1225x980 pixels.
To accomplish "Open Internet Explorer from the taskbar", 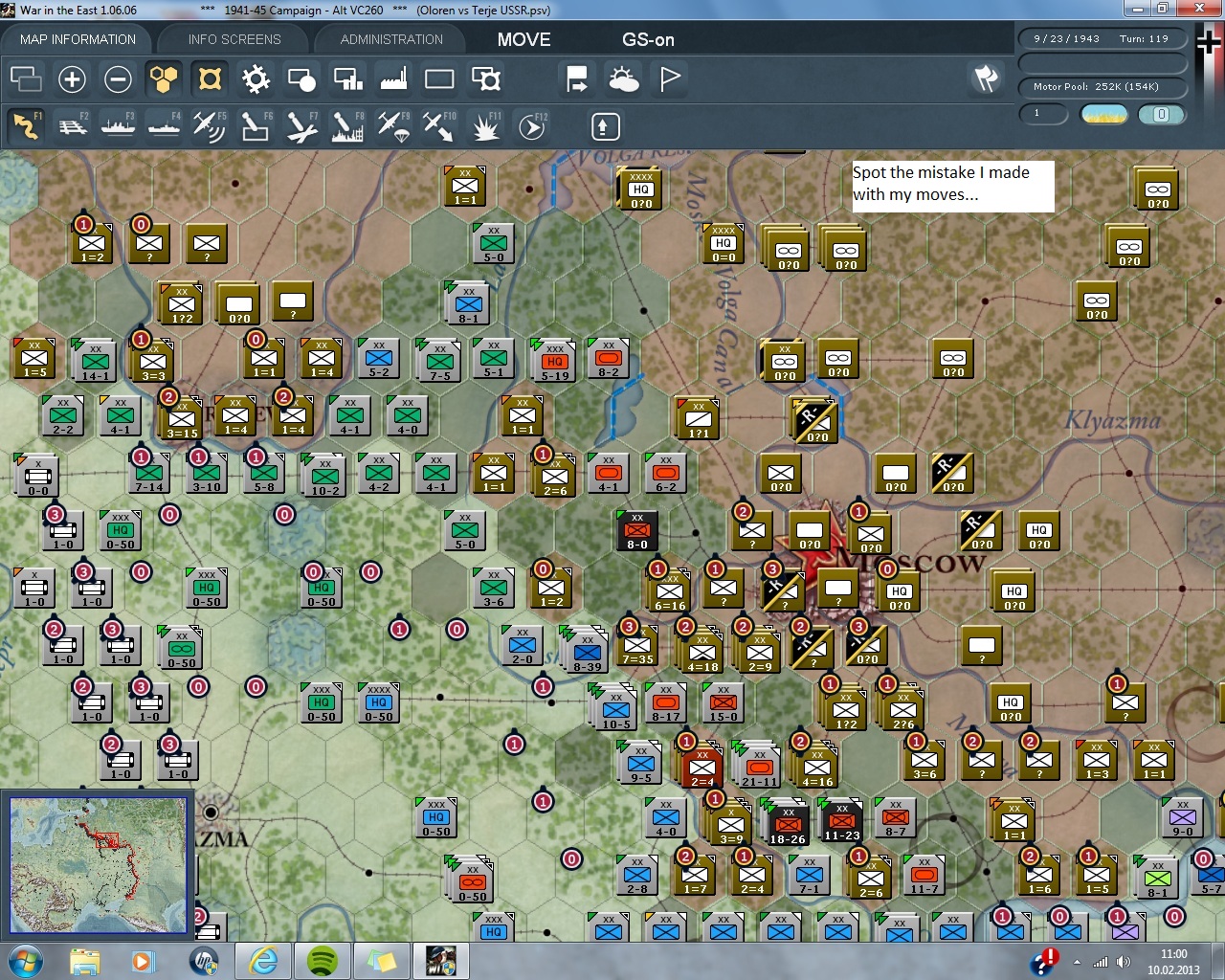I will 262,961.
